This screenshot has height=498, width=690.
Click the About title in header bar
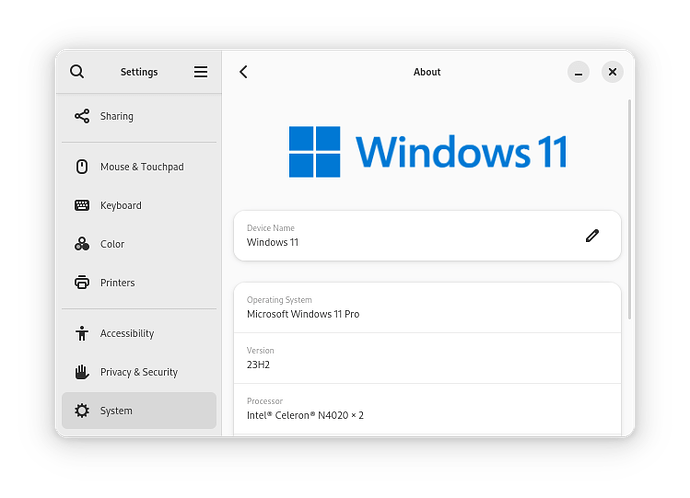(x=427, y=72)
